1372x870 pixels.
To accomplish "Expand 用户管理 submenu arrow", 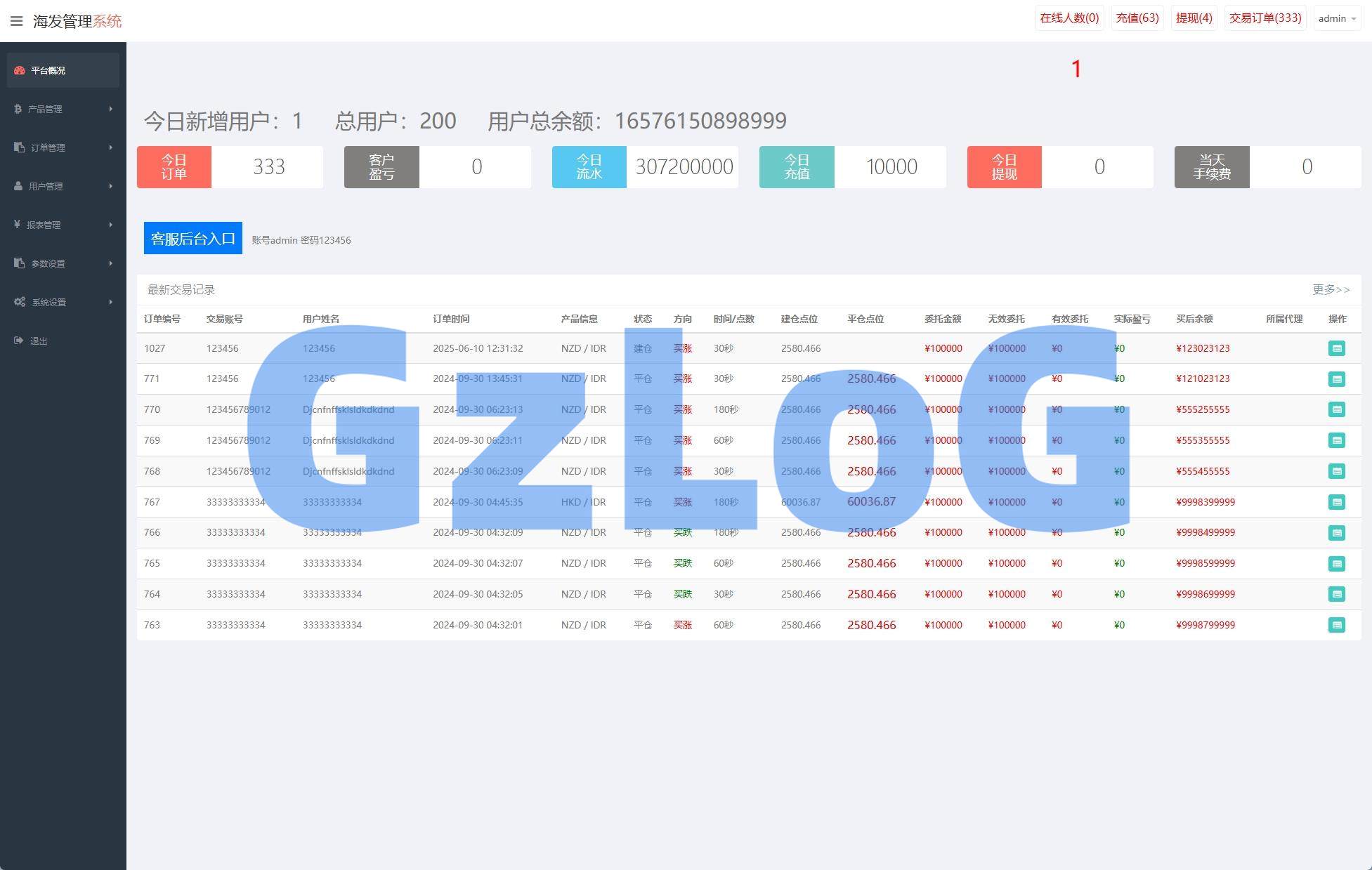I will (x=111, y=186).
